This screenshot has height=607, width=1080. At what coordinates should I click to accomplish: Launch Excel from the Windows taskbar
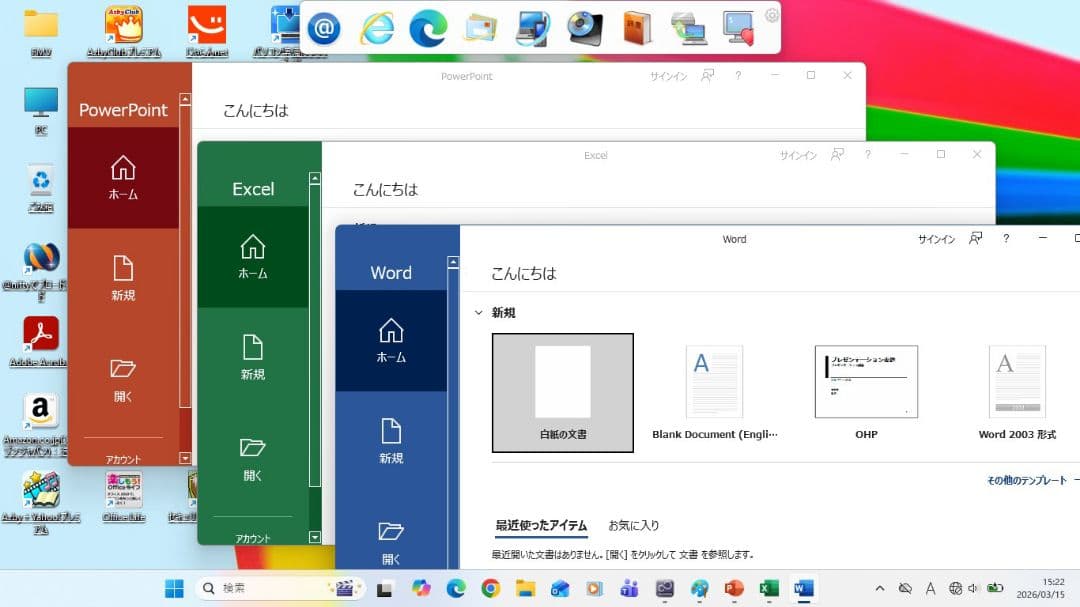(x=769, y=588)
